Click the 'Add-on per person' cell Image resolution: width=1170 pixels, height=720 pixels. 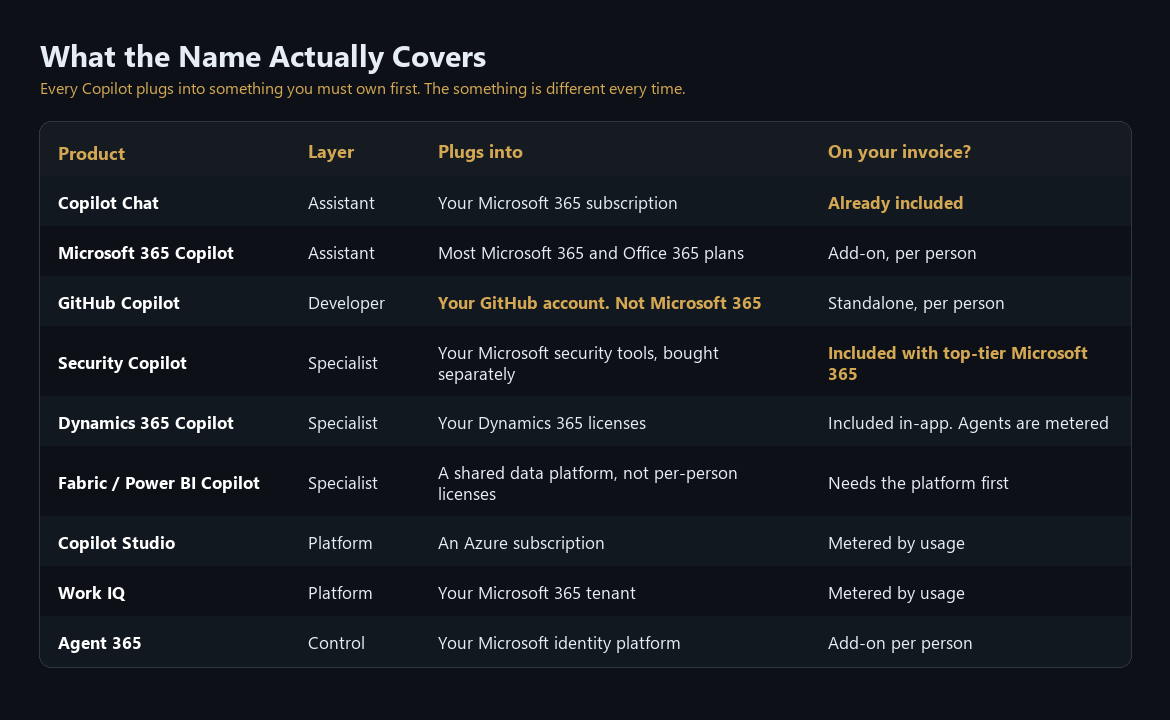pyautogui.click(x=900, y=643)
